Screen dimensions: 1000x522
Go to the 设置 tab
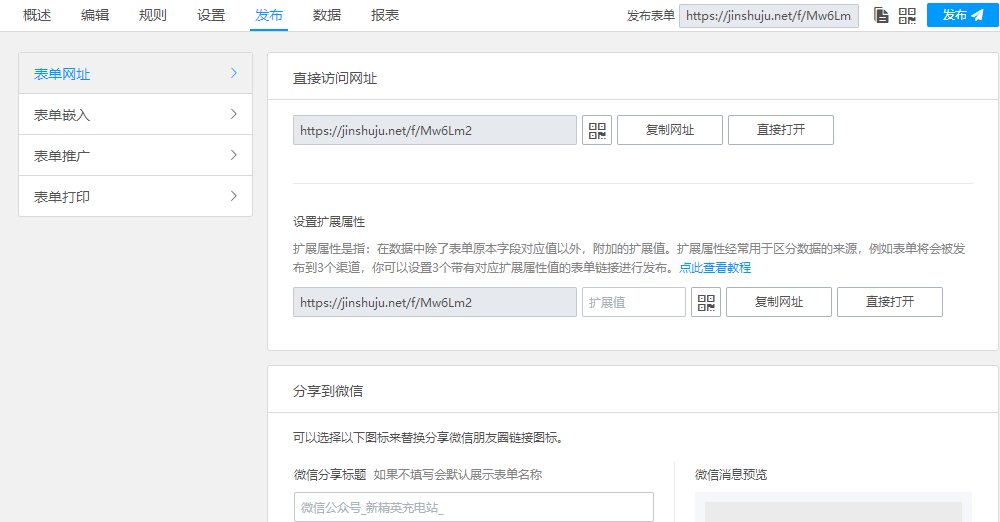coord(211,15)
